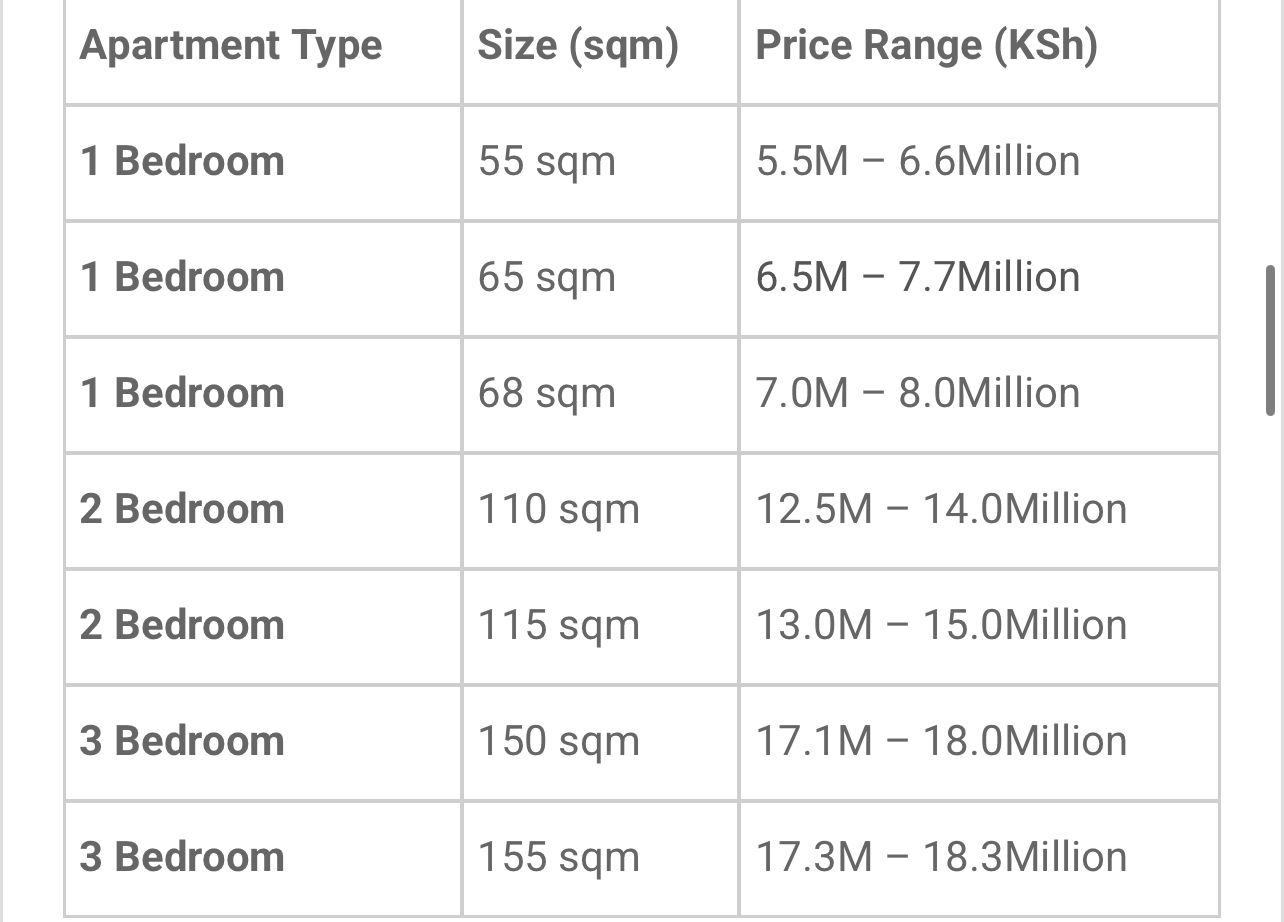
Task: Click the 150 sqm size cell
Action: (x=558, y=742)
